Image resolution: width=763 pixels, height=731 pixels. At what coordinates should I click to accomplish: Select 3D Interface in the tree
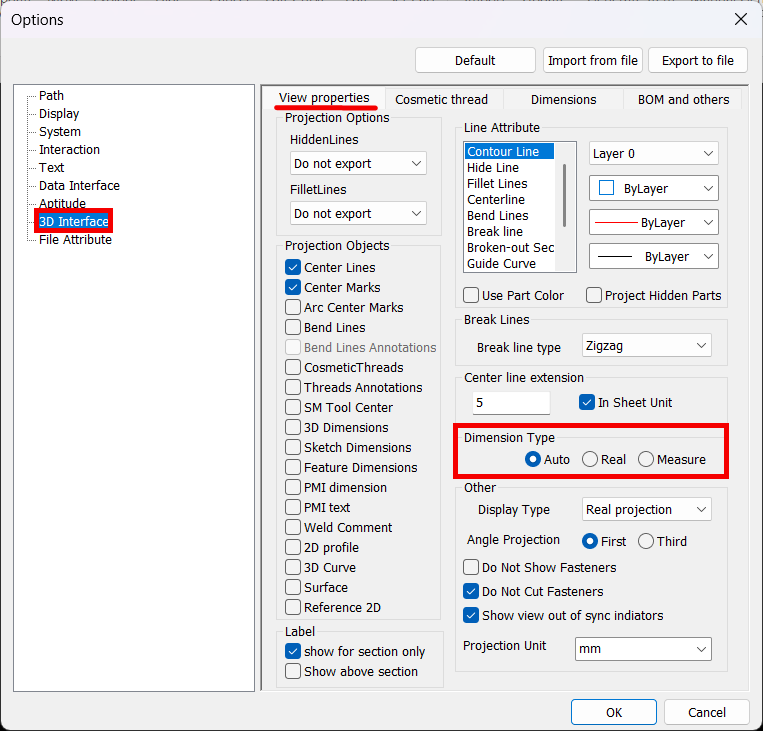[x=73, y=221]
